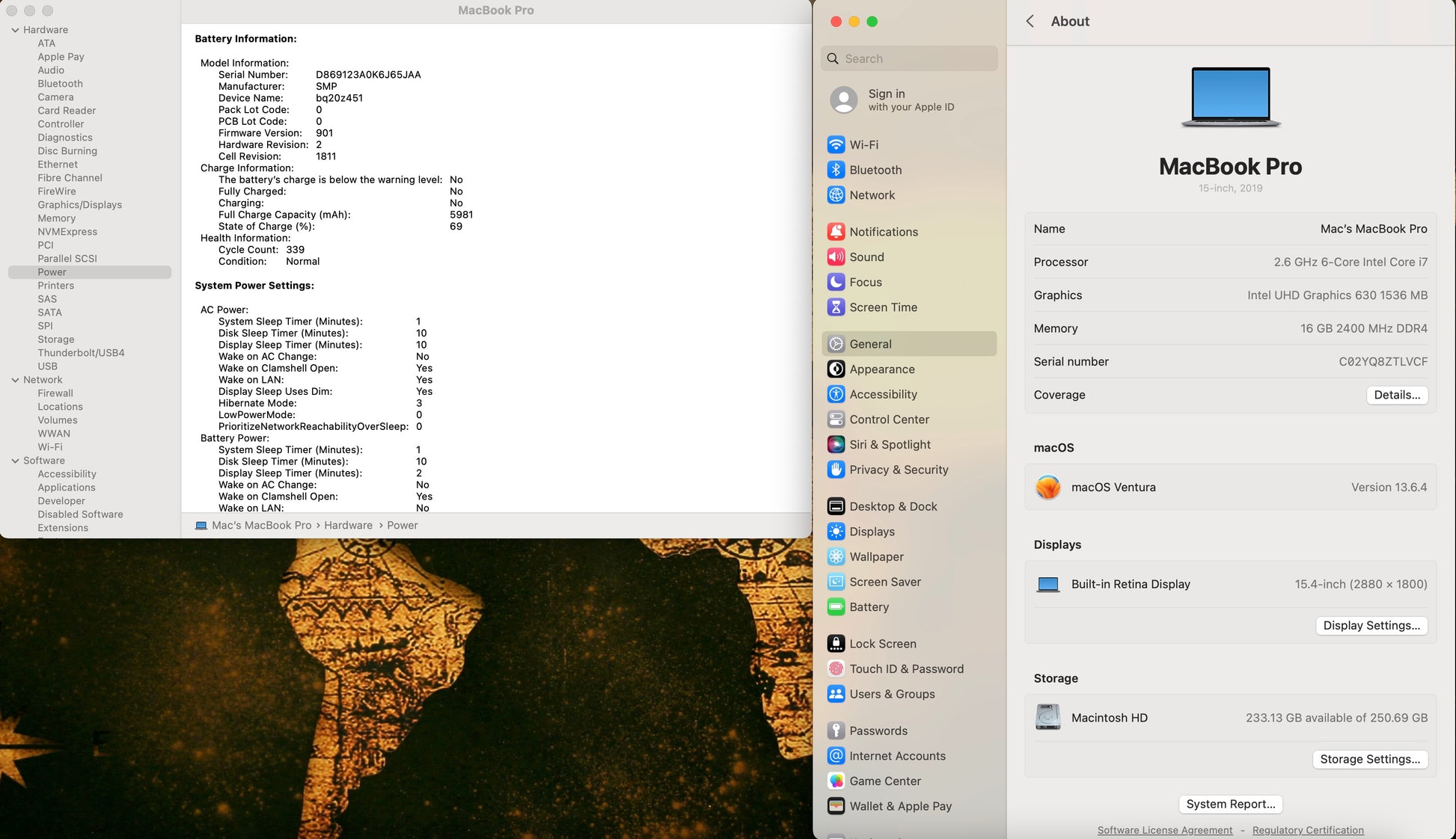
Task: Click the Coverage Details button
Action: click(1396, 395)
